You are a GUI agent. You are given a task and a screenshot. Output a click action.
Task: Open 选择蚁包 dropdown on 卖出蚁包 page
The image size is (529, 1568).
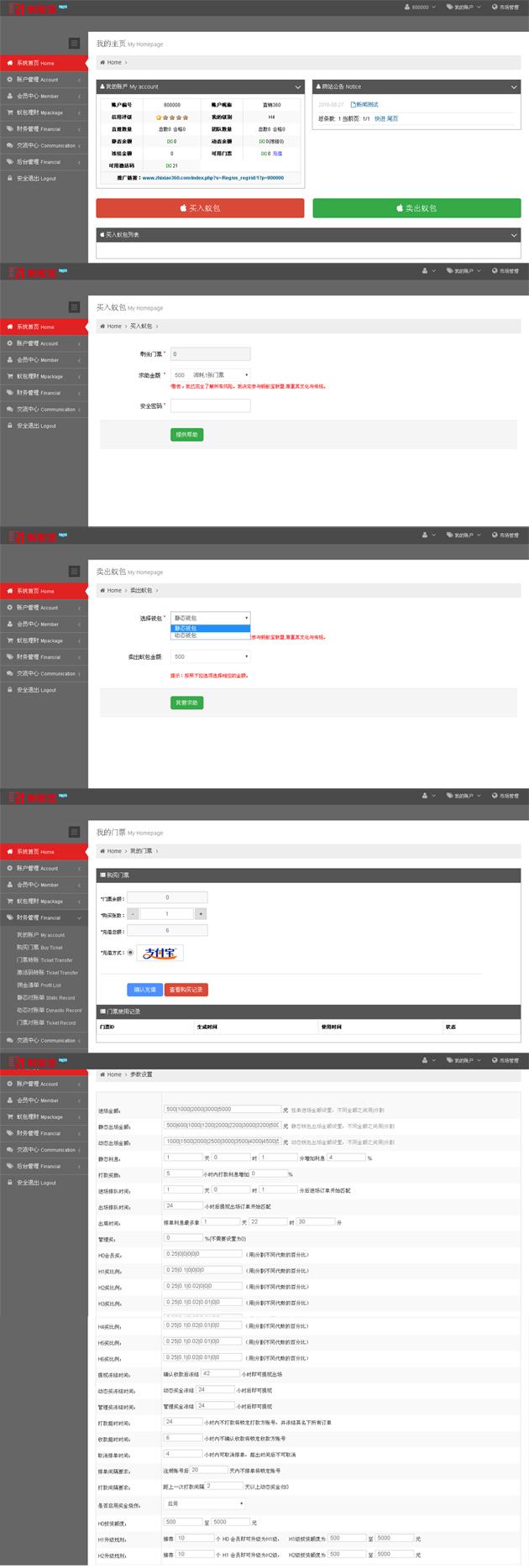point(210,618)
